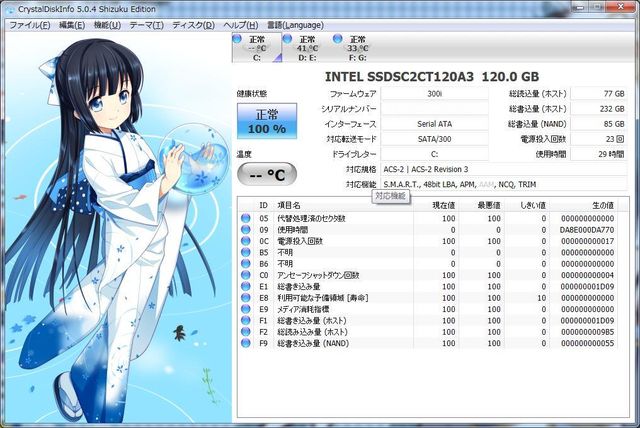Image resolution: width=640 pixels, height=428 pixels.
Task: Click the CrystalDiskInfo title bar icon
Action: [x=9, y=9]
